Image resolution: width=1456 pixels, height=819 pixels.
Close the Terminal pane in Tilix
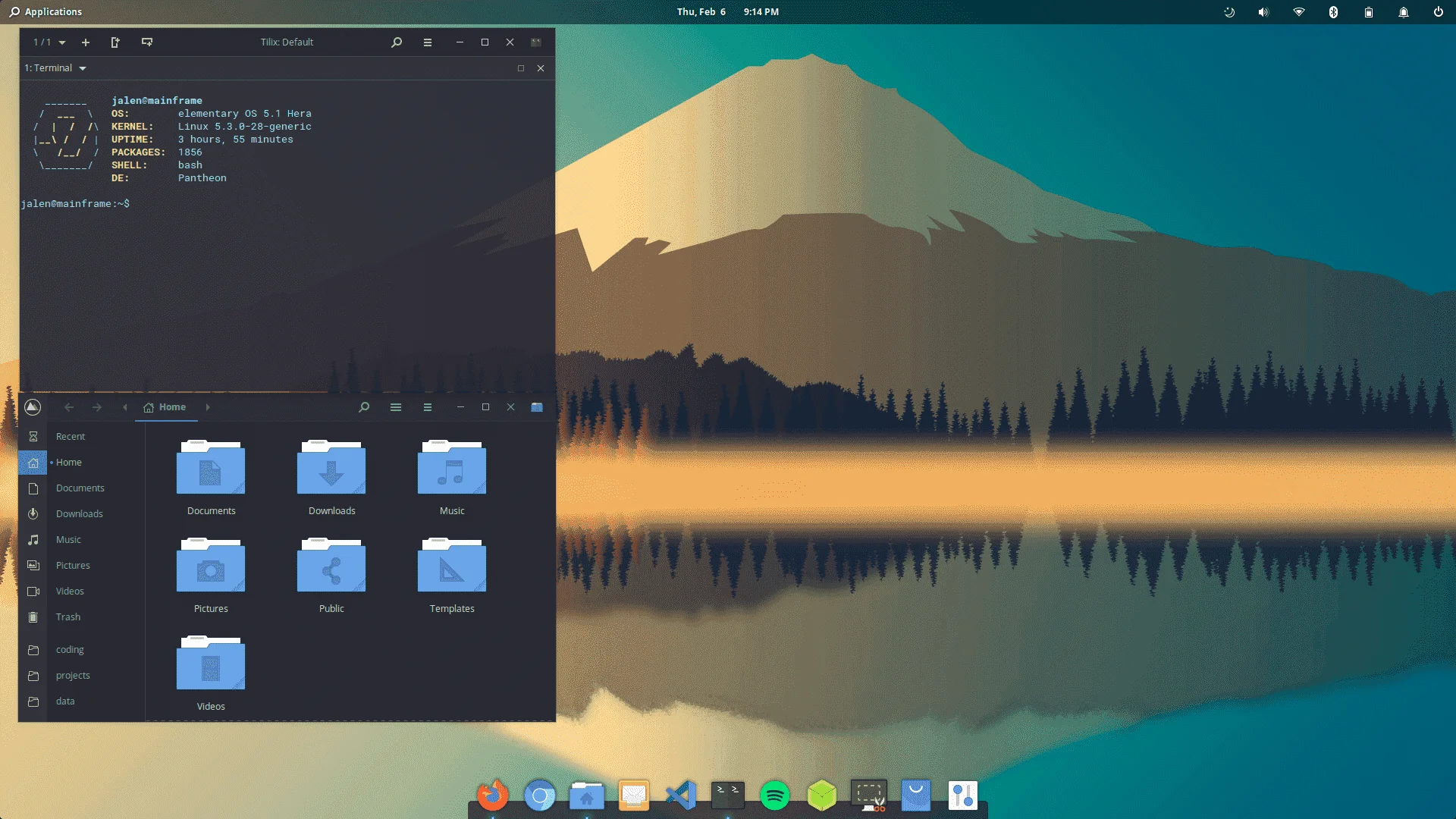[541, 68]
